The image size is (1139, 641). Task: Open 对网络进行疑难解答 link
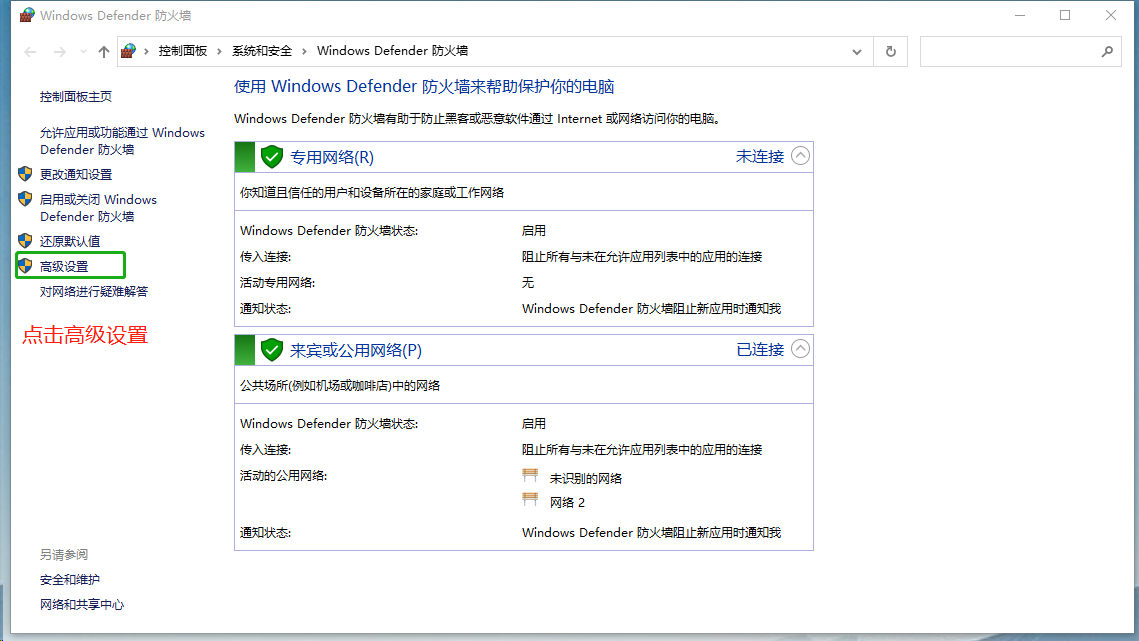94,291
